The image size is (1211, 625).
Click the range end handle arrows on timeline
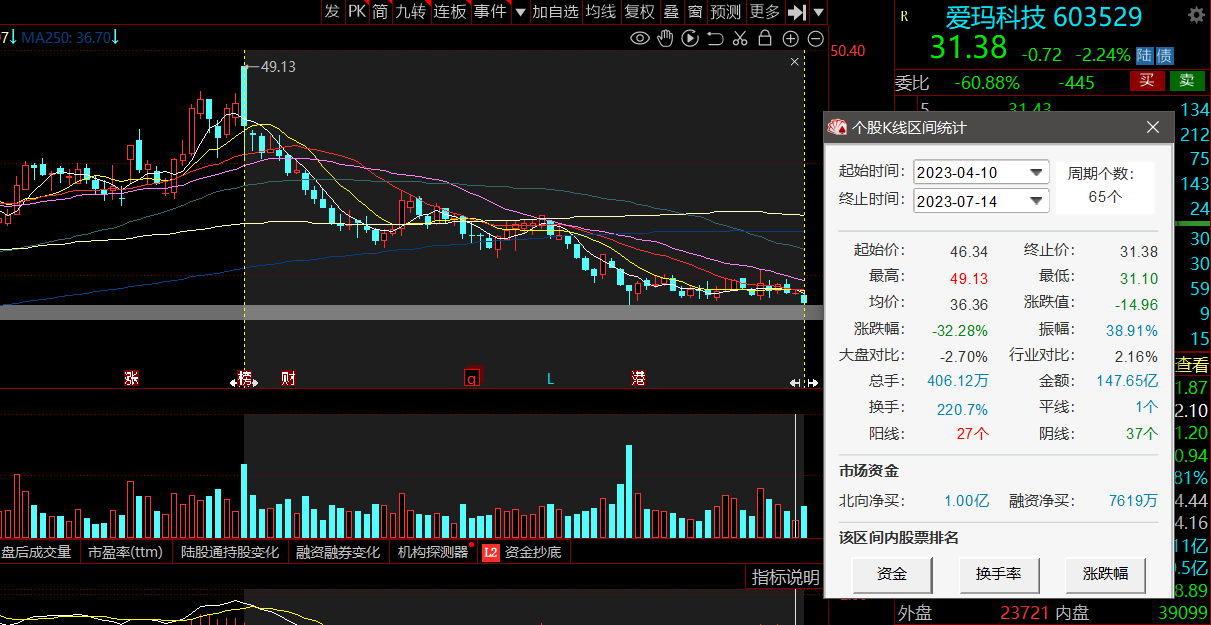pos(804,382)
